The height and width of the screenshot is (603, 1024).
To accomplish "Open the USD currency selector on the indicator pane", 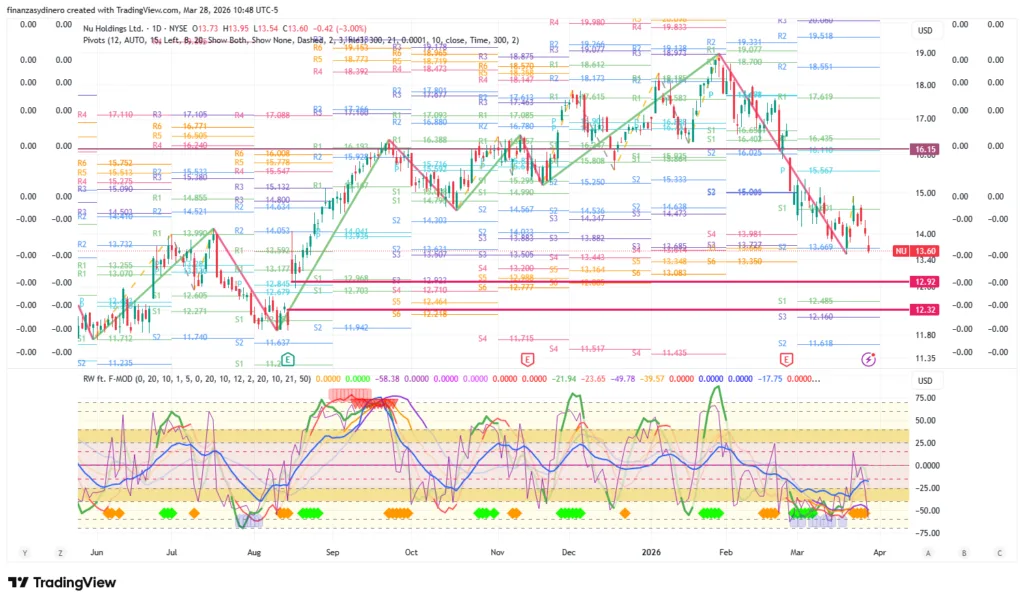I will tap(925, 381).
